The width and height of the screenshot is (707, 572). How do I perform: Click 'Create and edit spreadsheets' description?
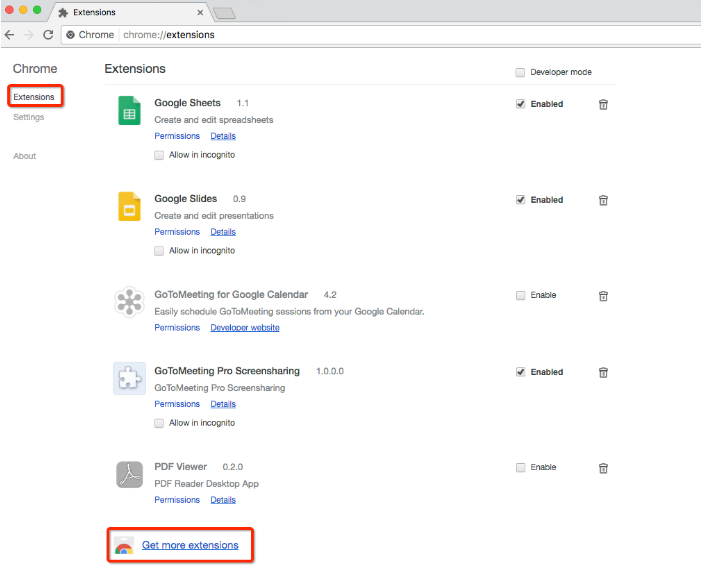point(214,120)
